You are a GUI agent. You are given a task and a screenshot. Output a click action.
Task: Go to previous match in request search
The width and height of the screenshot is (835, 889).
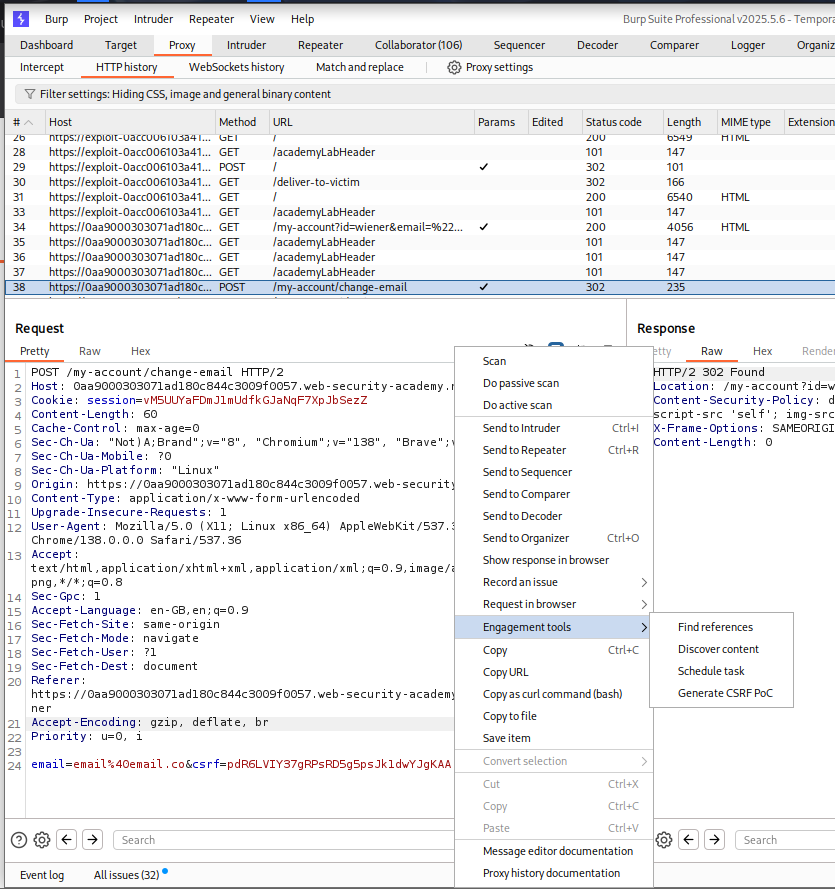[x=66, y=840]
